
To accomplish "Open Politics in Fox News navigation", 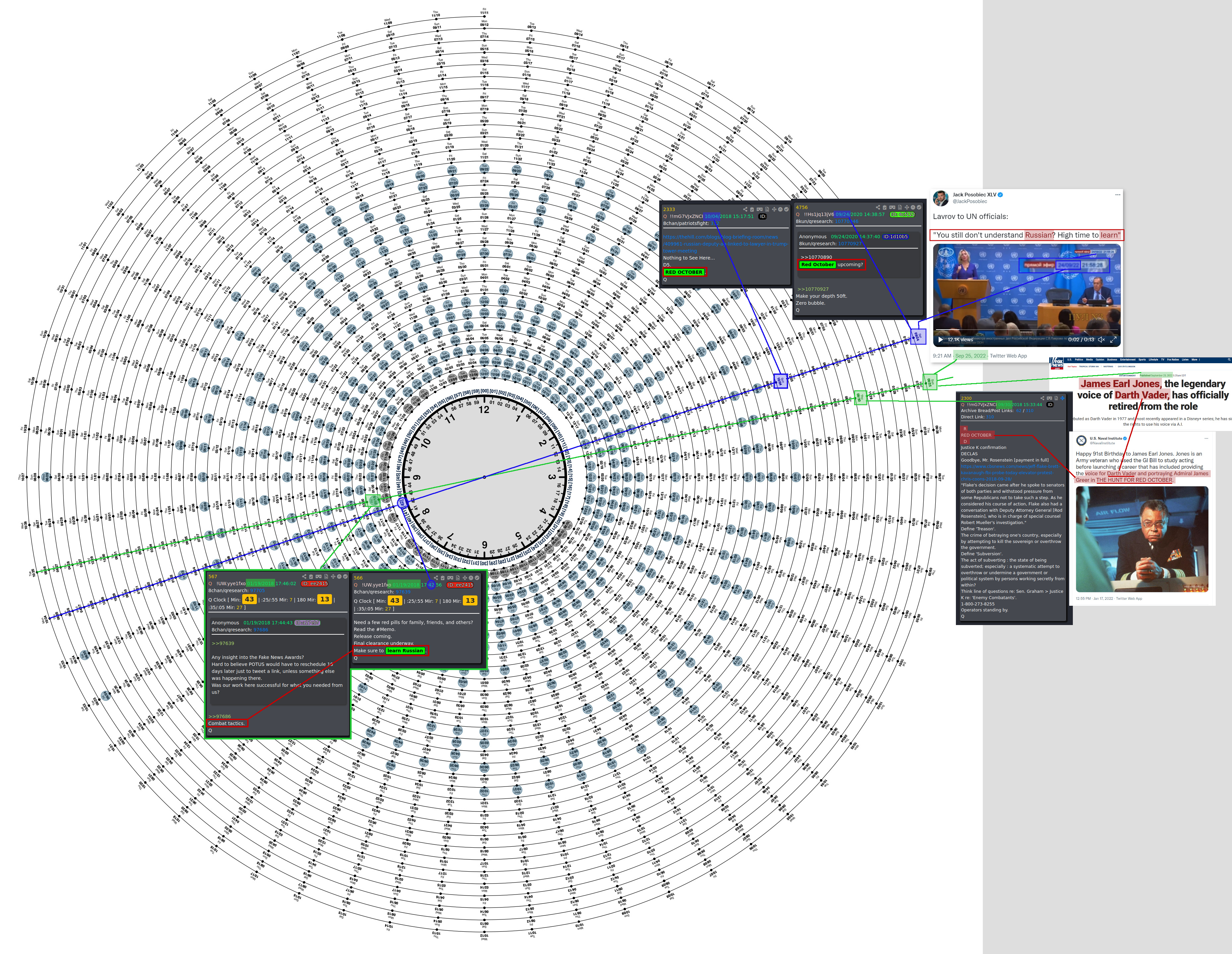I will point(1079,360).
